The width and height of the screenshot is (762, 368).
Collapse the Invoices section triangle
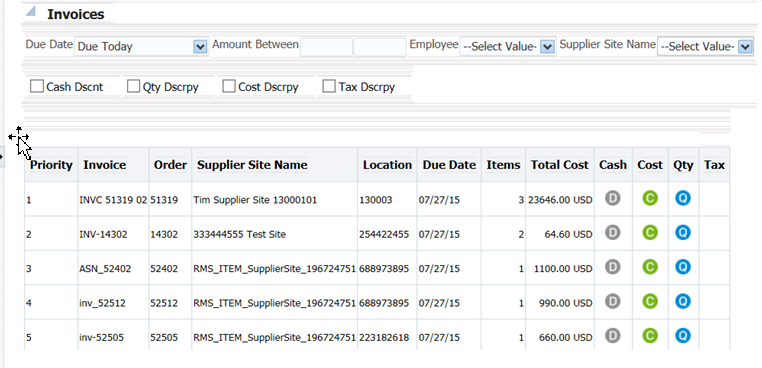(31, 11)
